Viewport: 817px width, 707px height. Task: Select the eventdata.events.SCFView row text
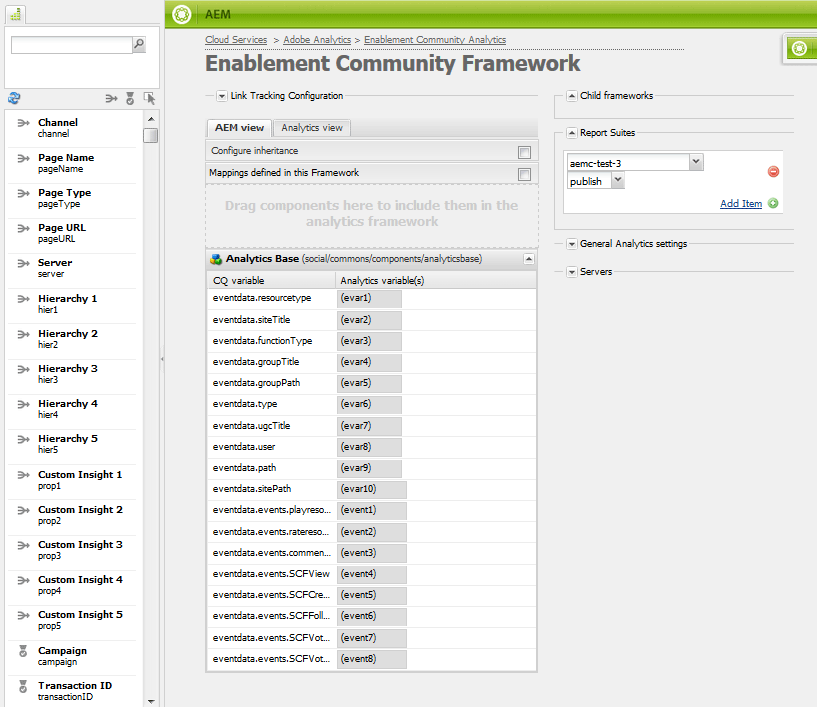271,574
